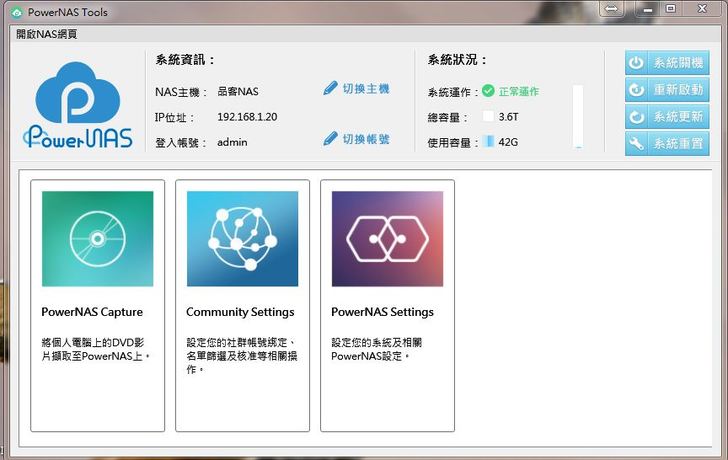Open Community Settings globe thumbnail
The image size is (728, 460).
tap(242, 239)
